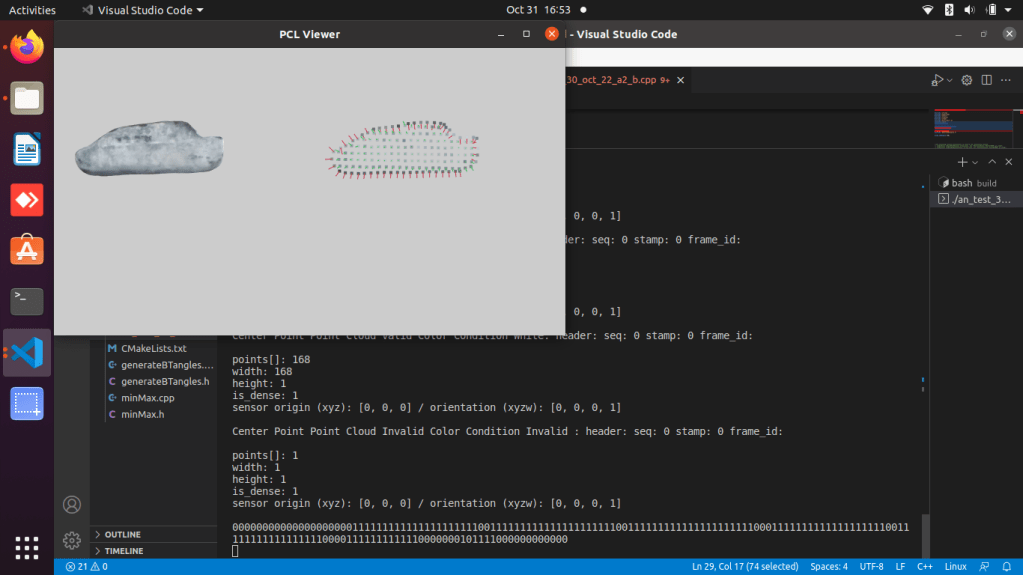Open the Run button dropdown arrow
This screenshot has height=575, width=1023.
point(948,80)
